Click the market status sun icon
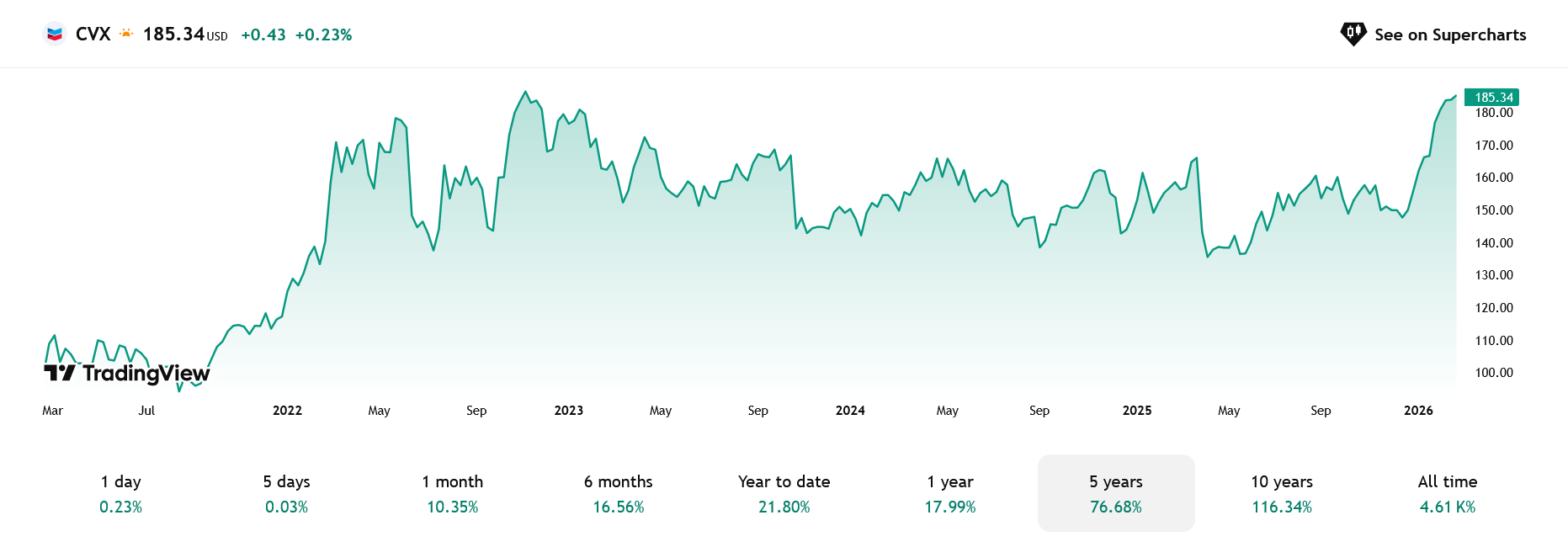This screenshot has width=1568, height=547. point(126,35)
